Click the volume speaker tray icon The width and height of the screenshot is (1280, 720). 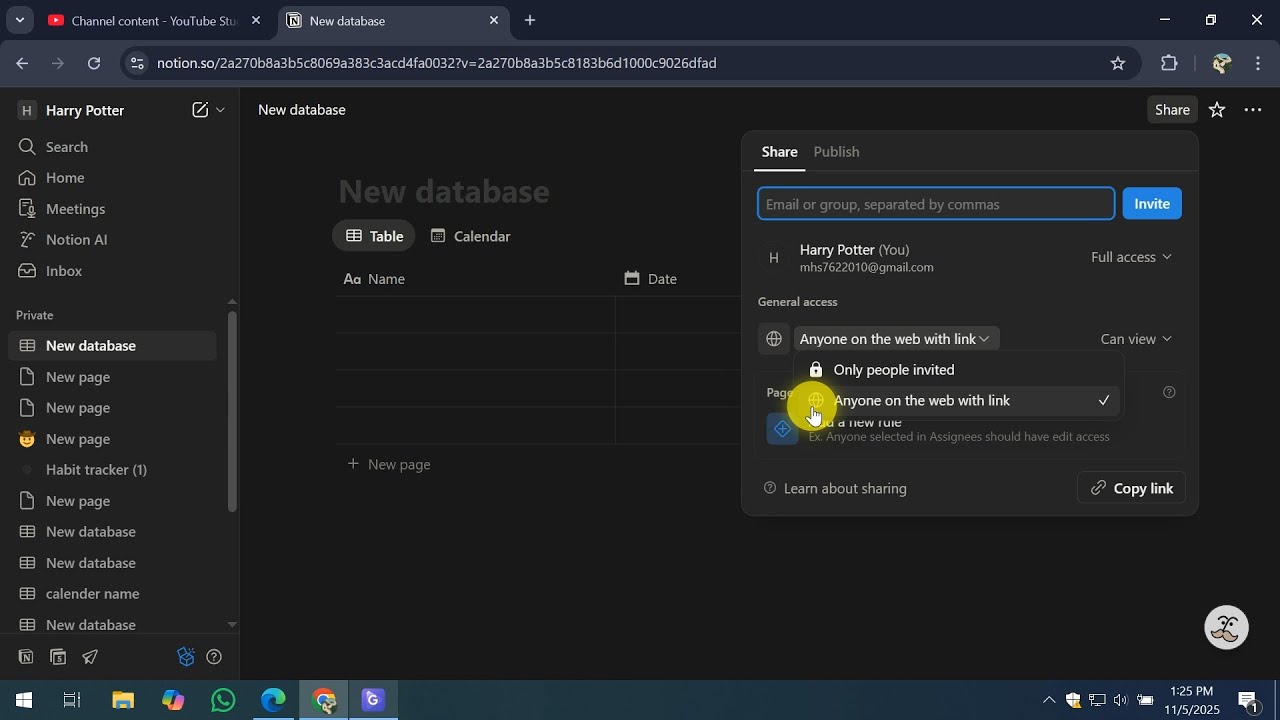pyautogui.click(x=1120, y=700)
